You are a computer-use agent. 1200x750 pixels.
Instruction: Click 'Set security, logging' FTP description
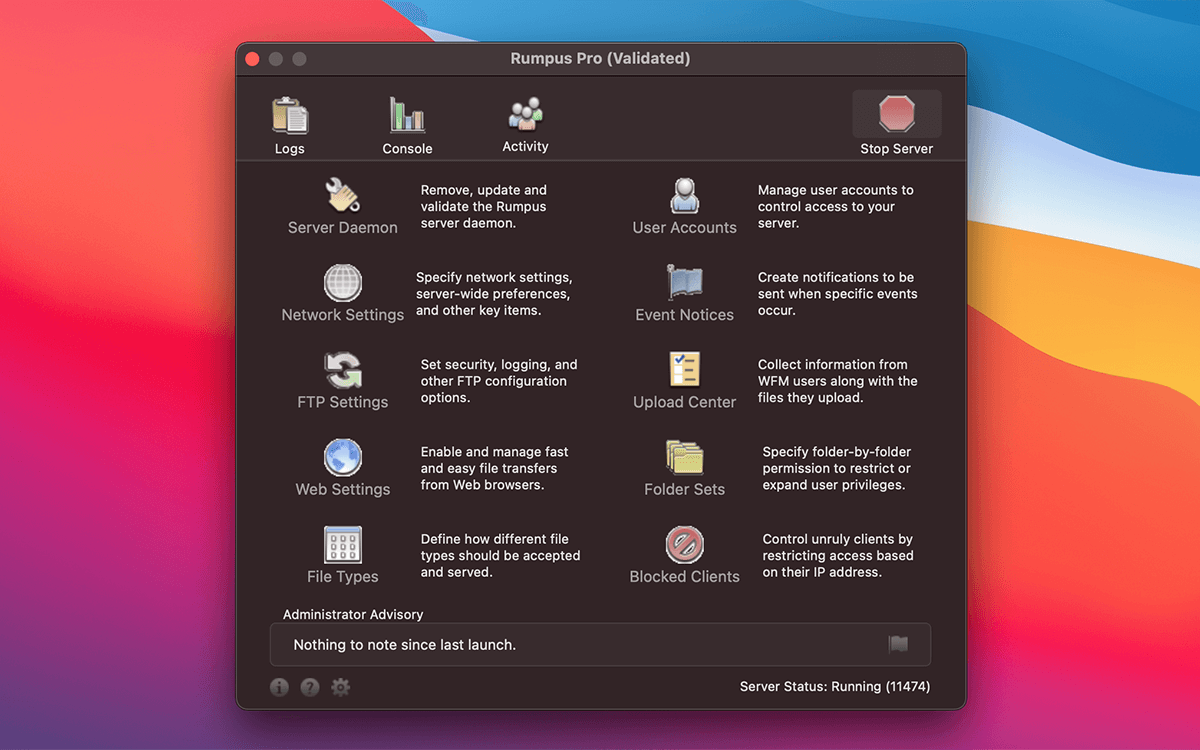(x=499, y=381)
